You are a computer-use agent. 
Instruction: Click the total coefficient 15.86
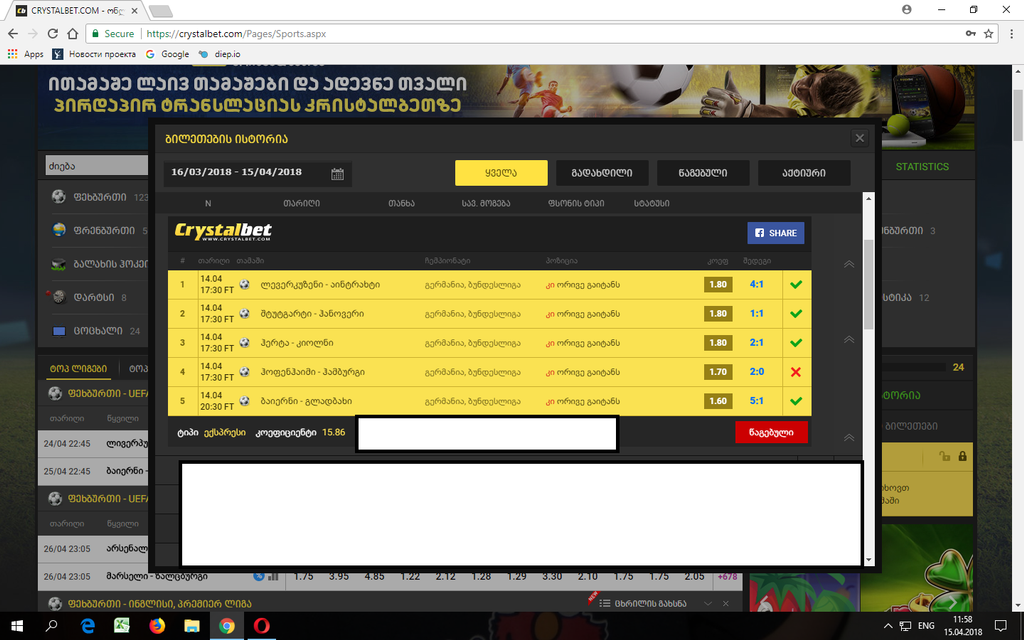(334, 432)
